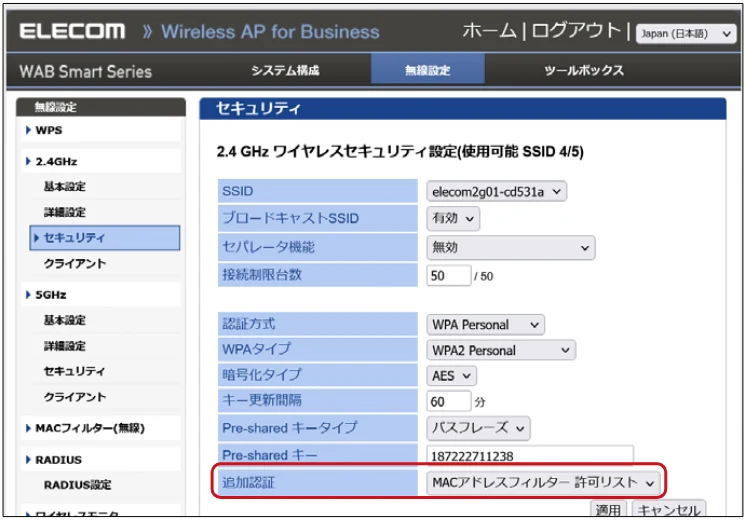The width and height of the screenshot is (746, 520).
Task: Open MACフィルター(無線) in sidebar
Action: click(89, 428)
